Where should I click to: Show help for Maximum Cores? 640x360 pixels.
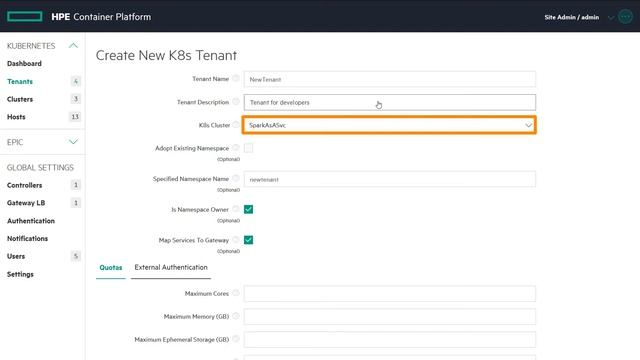[x=236, y=293]
